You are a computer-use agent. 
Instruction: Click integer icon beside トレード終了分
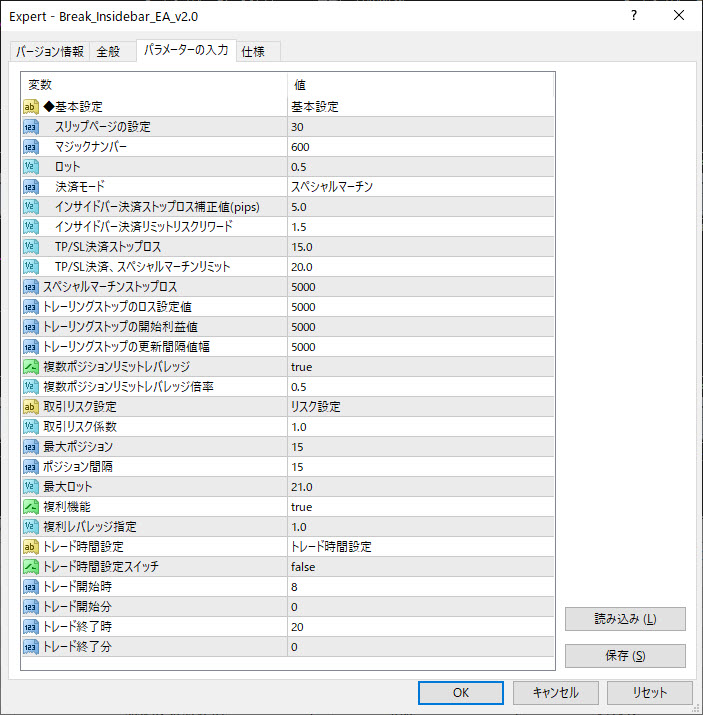click(x=31, y=647)
